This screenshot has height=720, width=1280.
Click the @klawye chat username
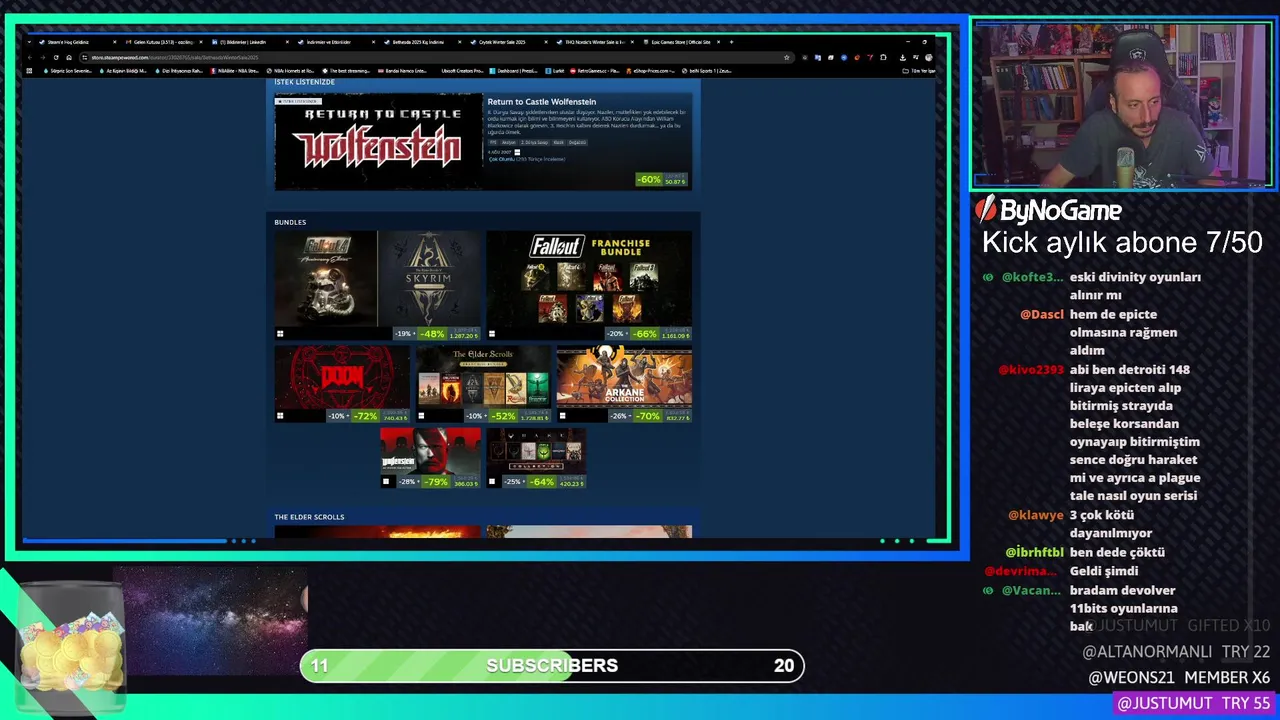pyautogui.click(x=1035, y=515)
